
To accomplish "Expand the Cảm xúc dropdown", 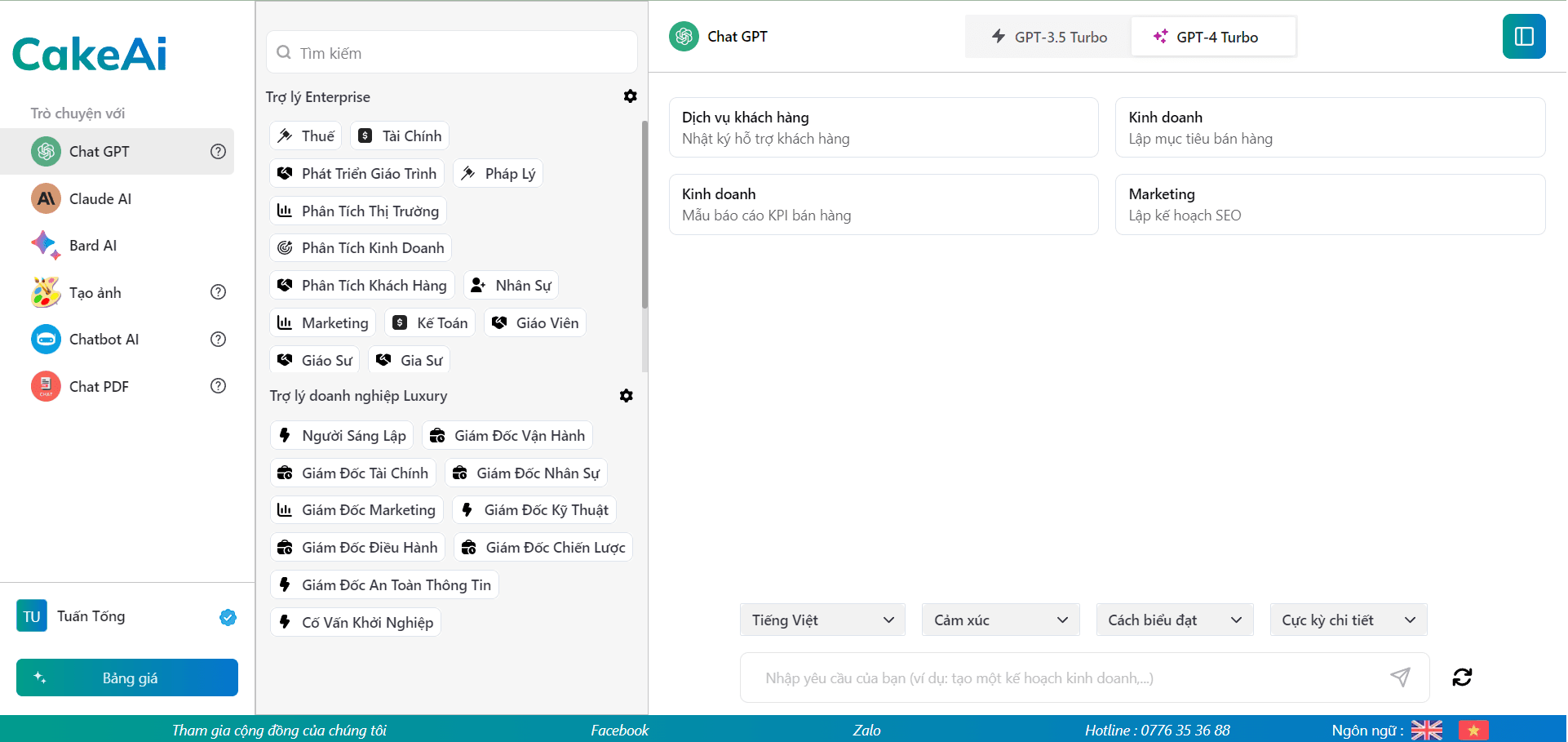I will pos(1000,620).
